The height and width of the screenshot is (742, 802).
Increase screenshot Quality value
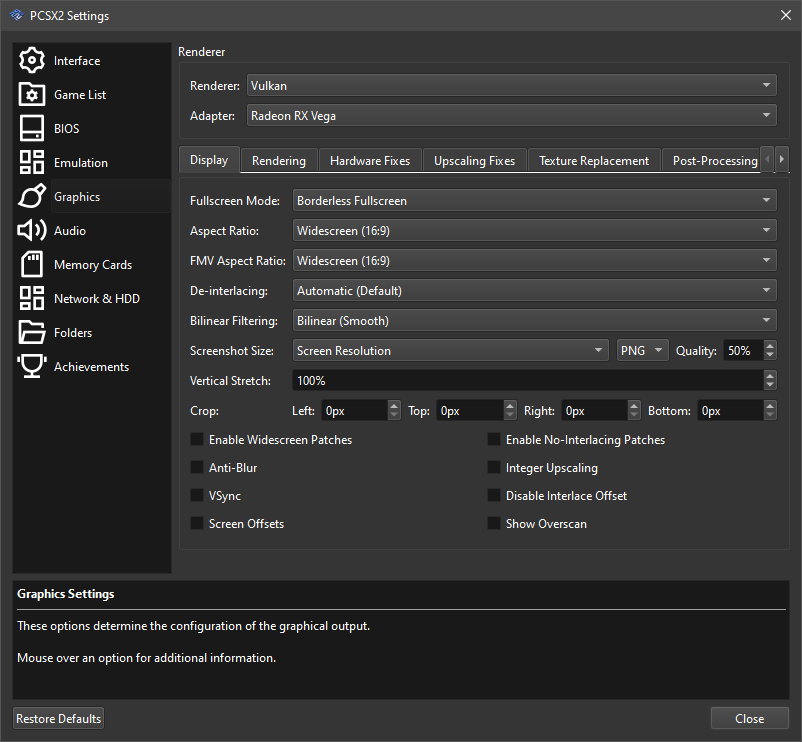[770, 346]
